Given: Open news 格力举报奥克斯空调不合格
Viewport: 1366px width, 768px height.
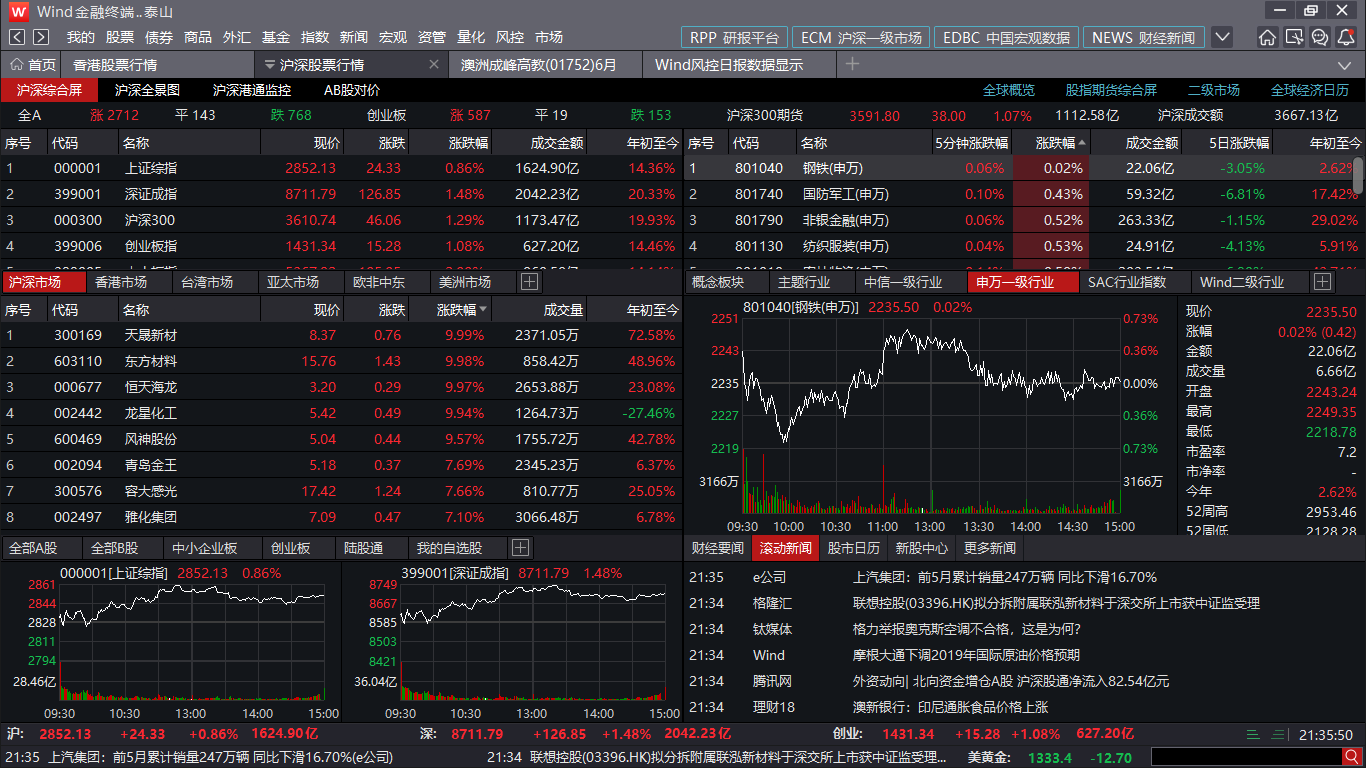Looking at the screenshot, I should (966, 629).
